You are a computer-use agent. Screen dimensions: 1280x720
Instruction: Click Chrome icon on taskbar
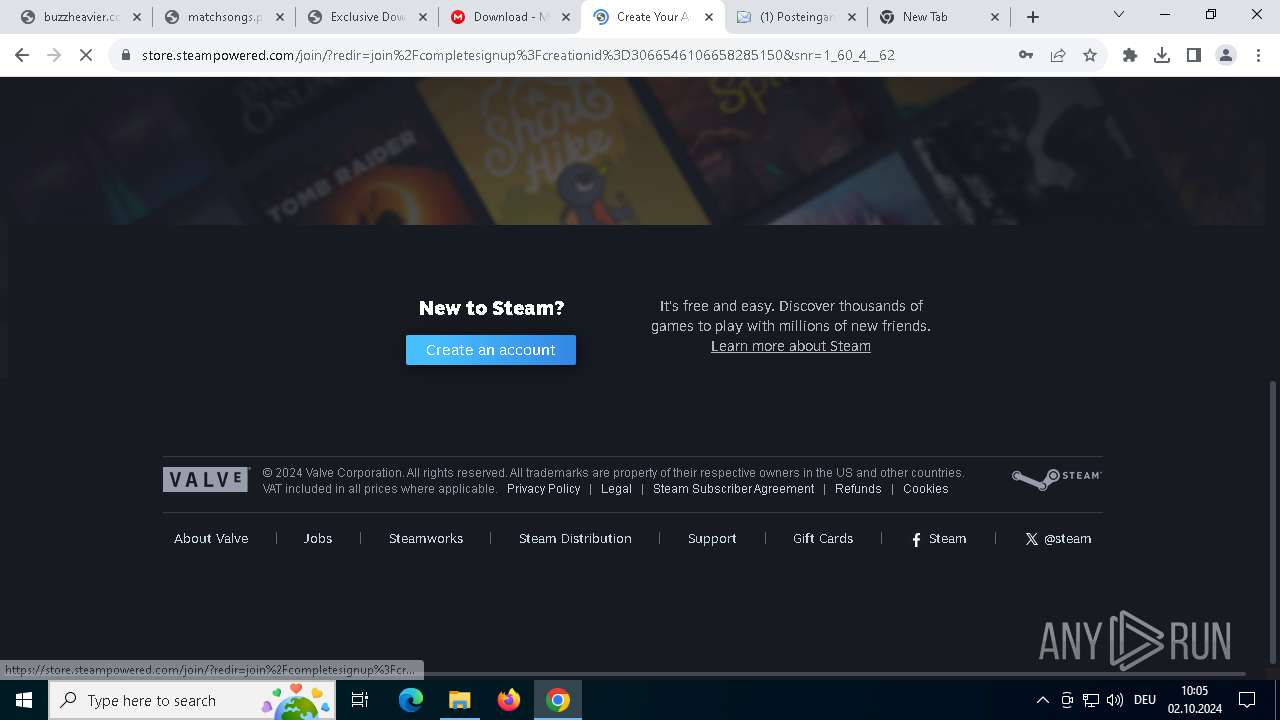(558, 700)
